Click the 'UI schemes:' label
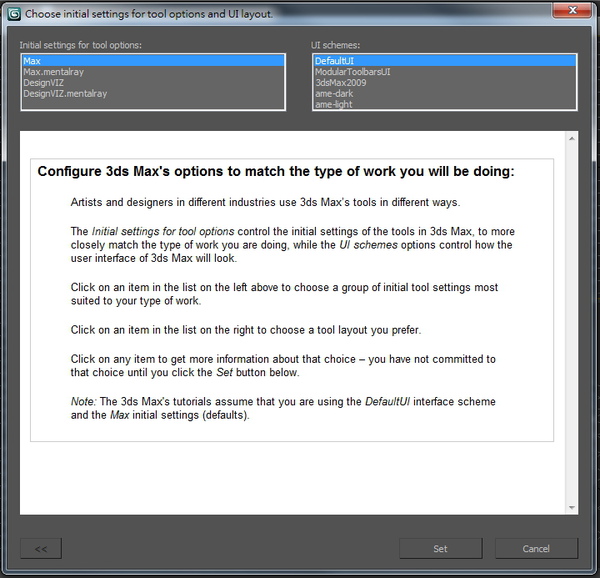The height and width of the screenshot is (578, 600). coord(336,45)
